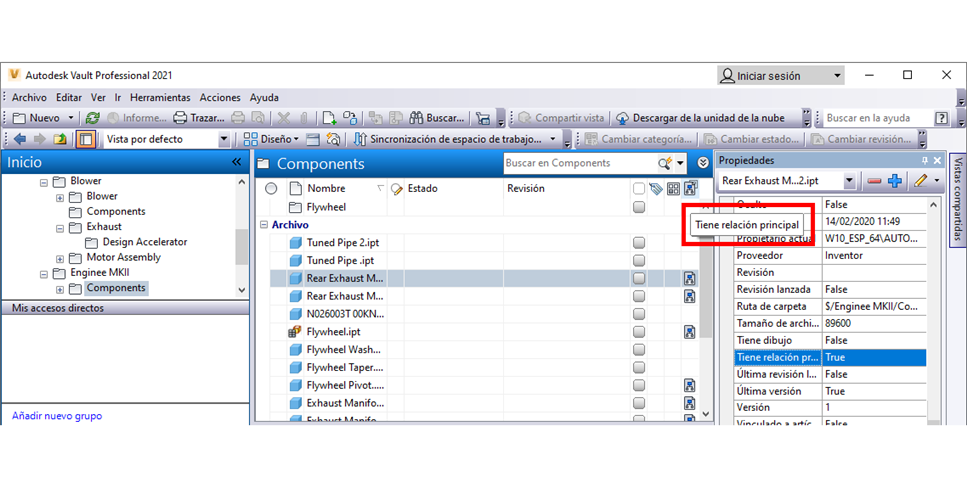Click the grid column header icon
The image size is (967, 493).
[673, 189]
